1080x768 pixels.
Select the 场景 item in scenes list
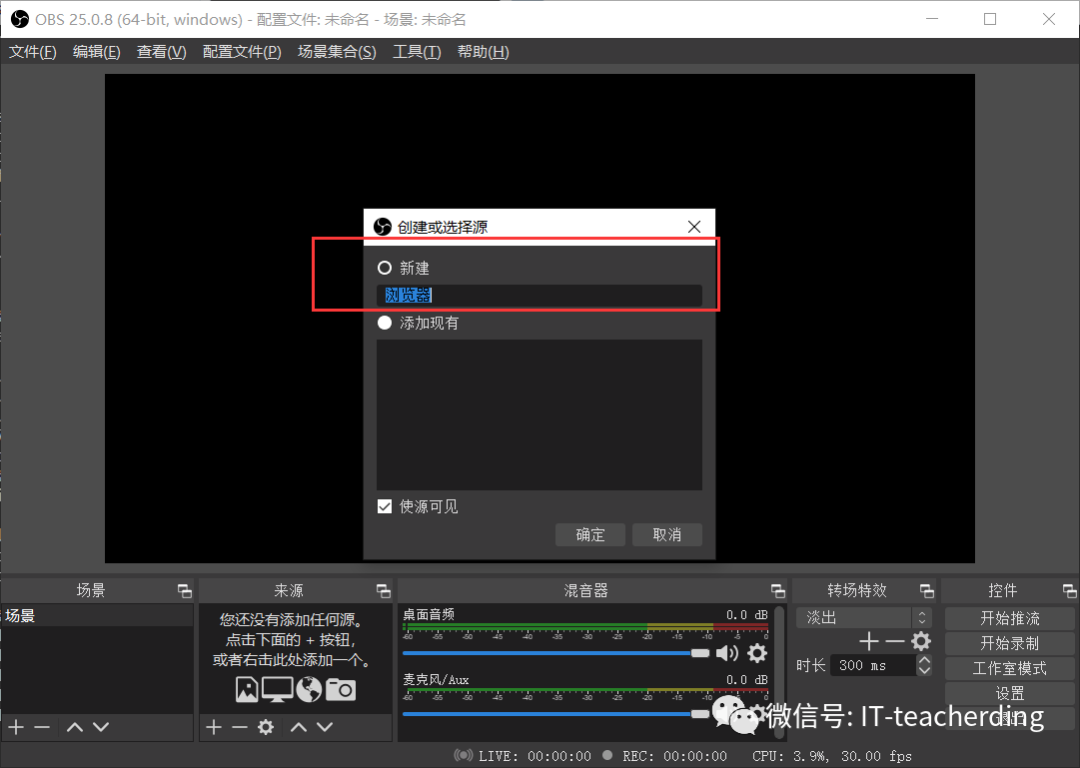click(x=96, y=616)
